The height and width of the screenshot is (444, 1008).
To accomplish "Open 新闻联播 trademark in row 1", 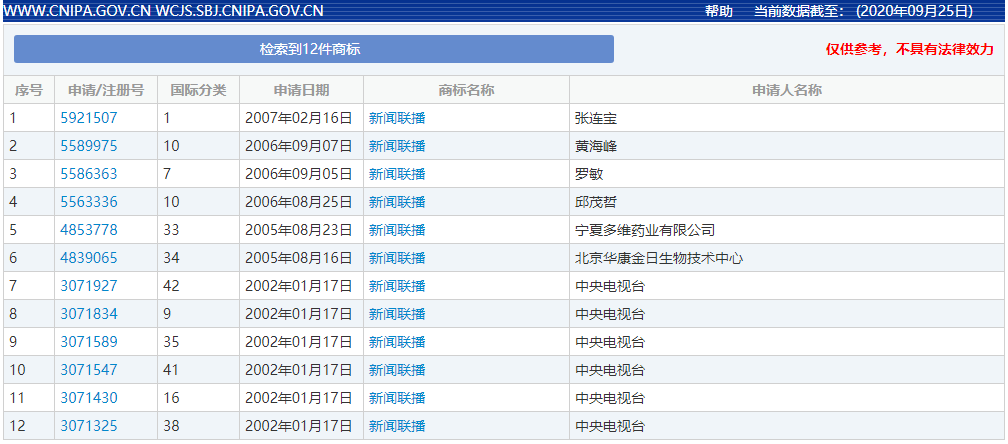I will 397,118.
